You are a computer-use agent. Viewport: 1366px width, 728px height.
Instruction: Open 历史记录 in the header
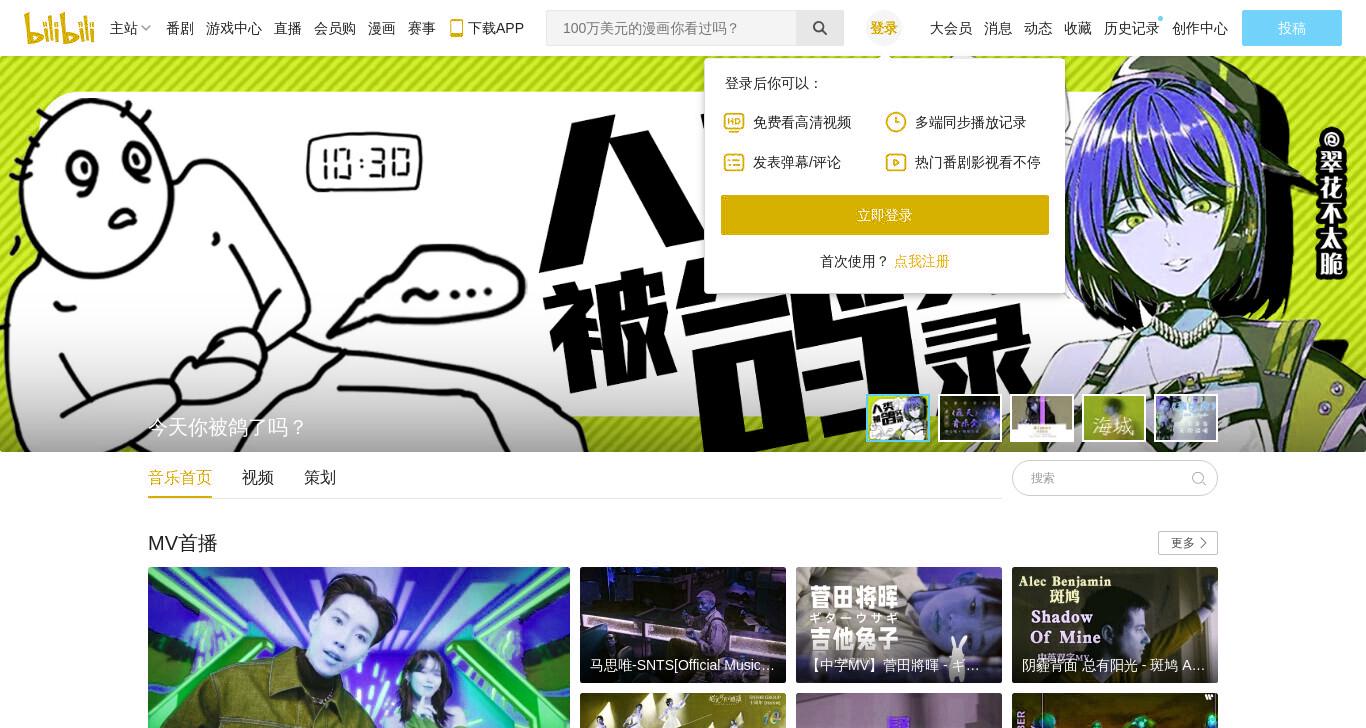[x=1132, y=28]
